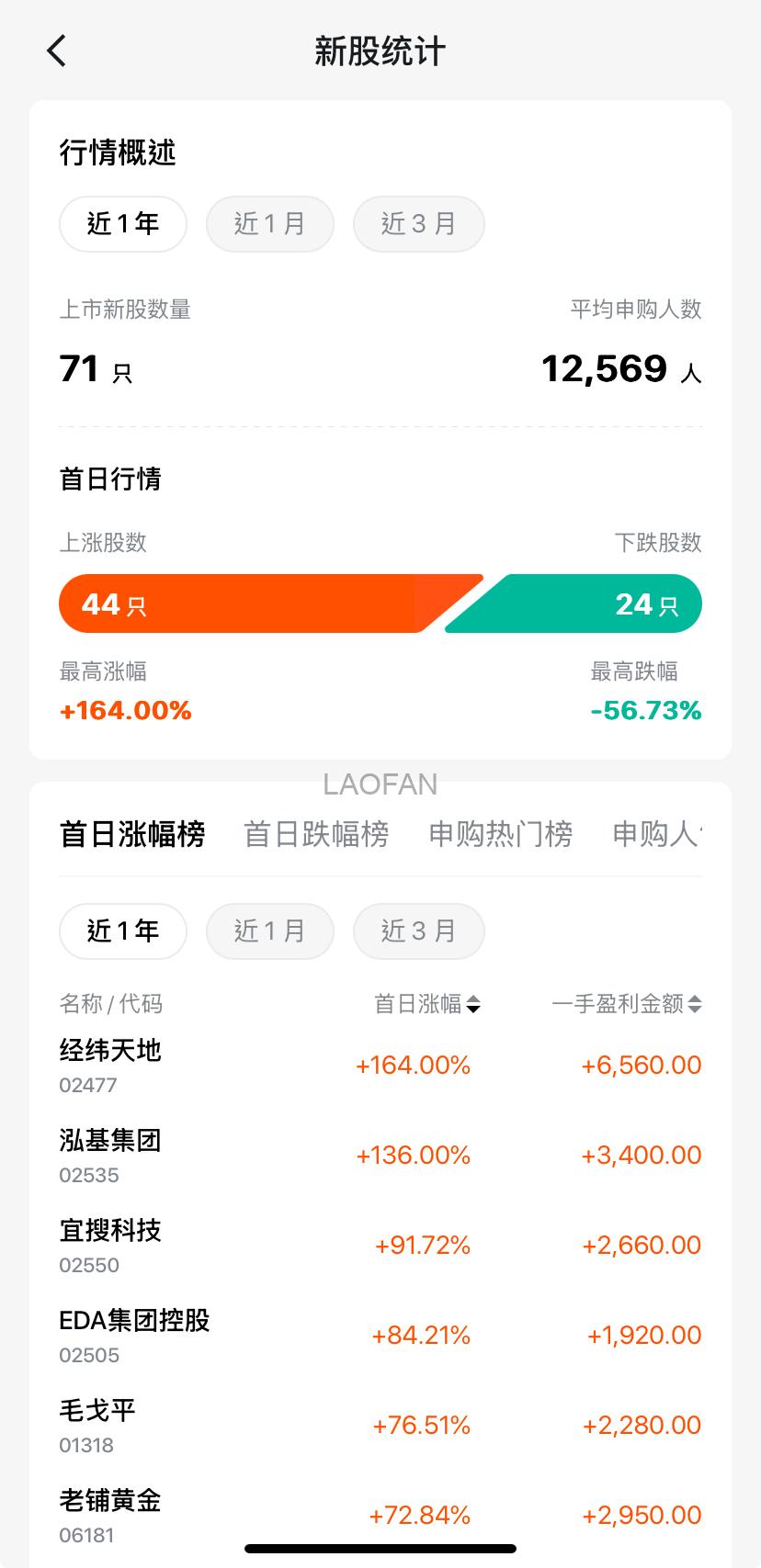Select 近1月 filter under the ranking list
This screenshot has width=761, height=1568.
pyautogui.click(x=269, y=931)
